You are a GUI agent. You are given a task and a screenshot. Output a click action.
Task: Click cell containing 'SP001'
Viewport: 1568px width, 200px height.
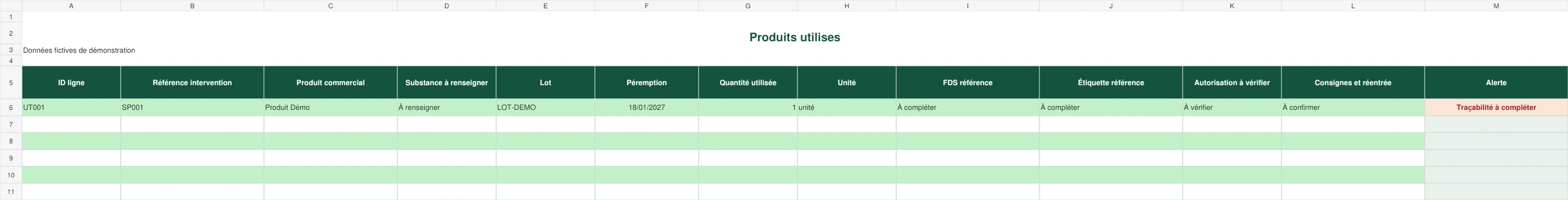[x=192, y=107]
